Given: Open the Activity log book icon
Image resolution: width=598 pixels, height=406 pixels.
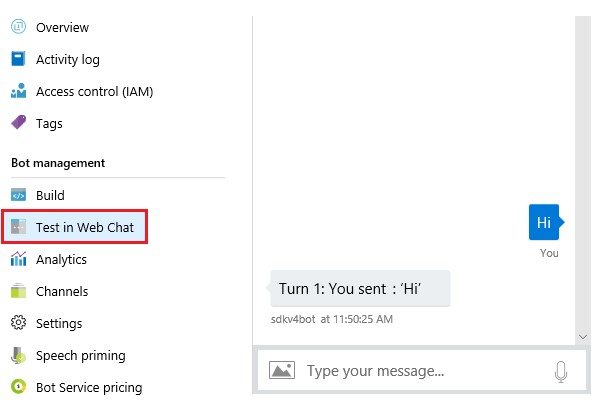Looking at the screenshot, I should (18, 59).
